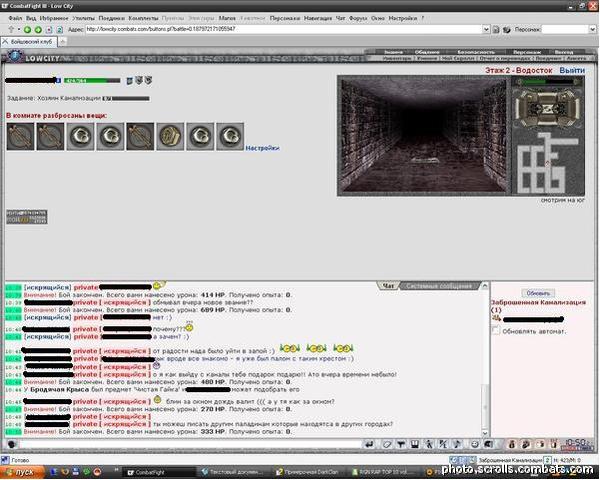Switch to Системные сообщения tab
Viewport: 600px width, 480px height.
click(x=439, y=286)
